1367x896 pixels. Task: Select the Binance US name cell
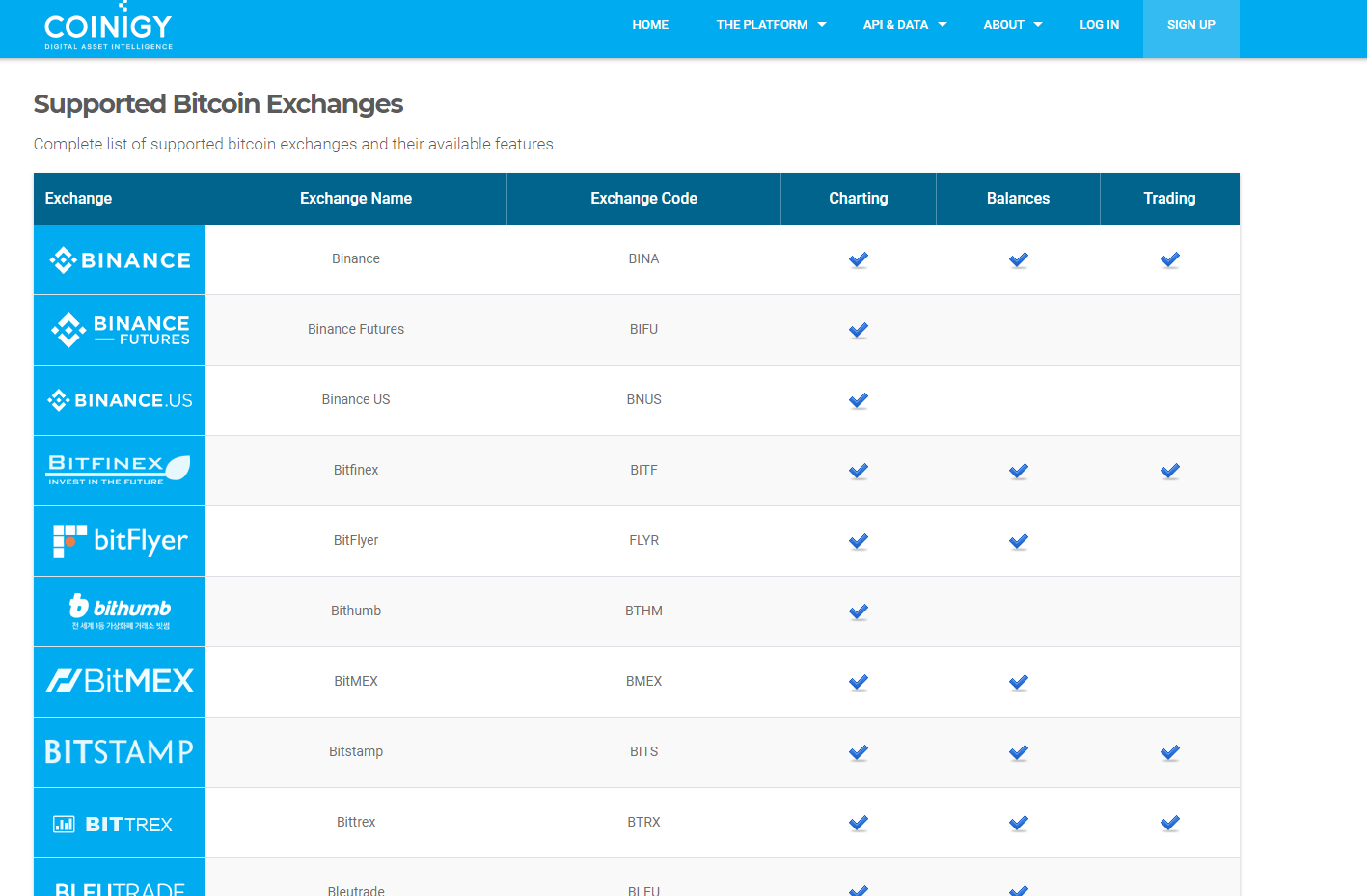(356, 400)
